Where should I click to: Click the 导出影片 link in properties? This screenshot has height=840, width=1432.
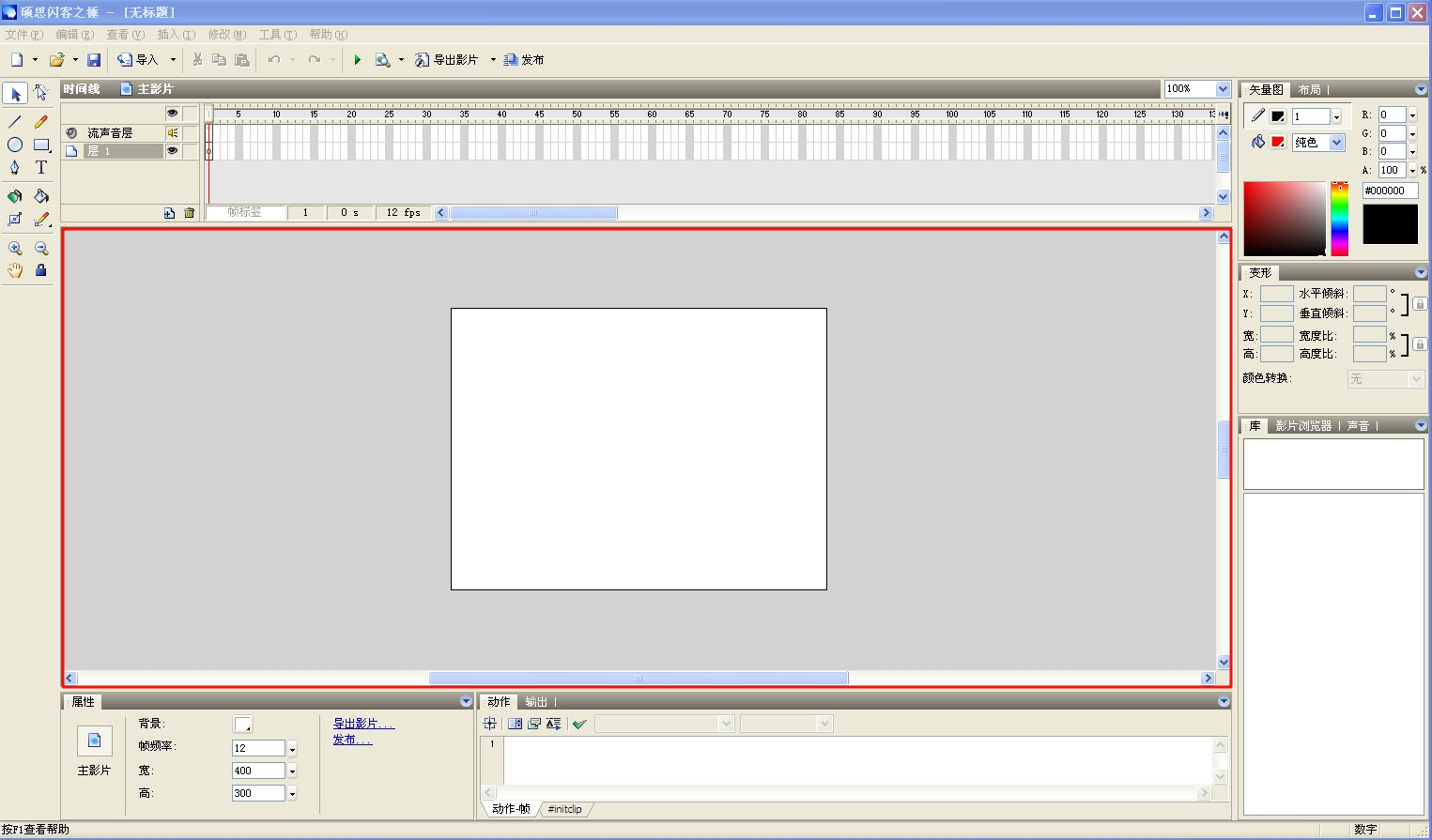363,724
